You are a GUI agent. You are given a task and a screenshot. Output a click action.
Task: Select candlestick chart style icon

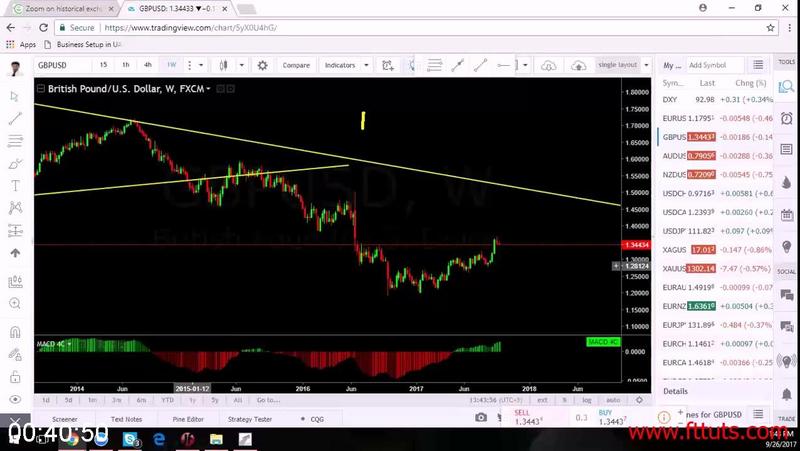223,65
